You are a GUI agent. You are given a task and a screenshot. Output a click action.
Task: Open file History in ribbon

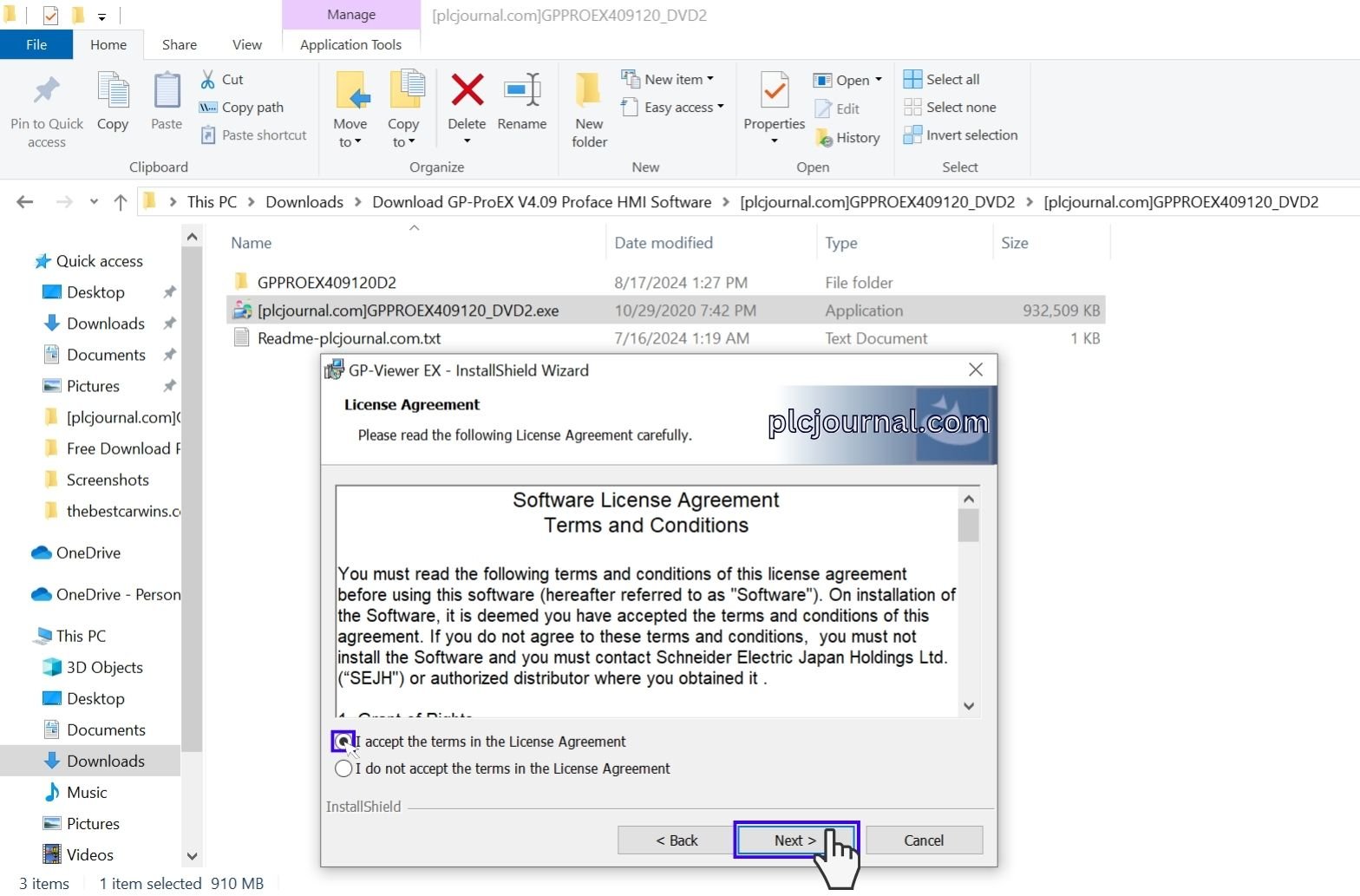click(x=847, y=138)
